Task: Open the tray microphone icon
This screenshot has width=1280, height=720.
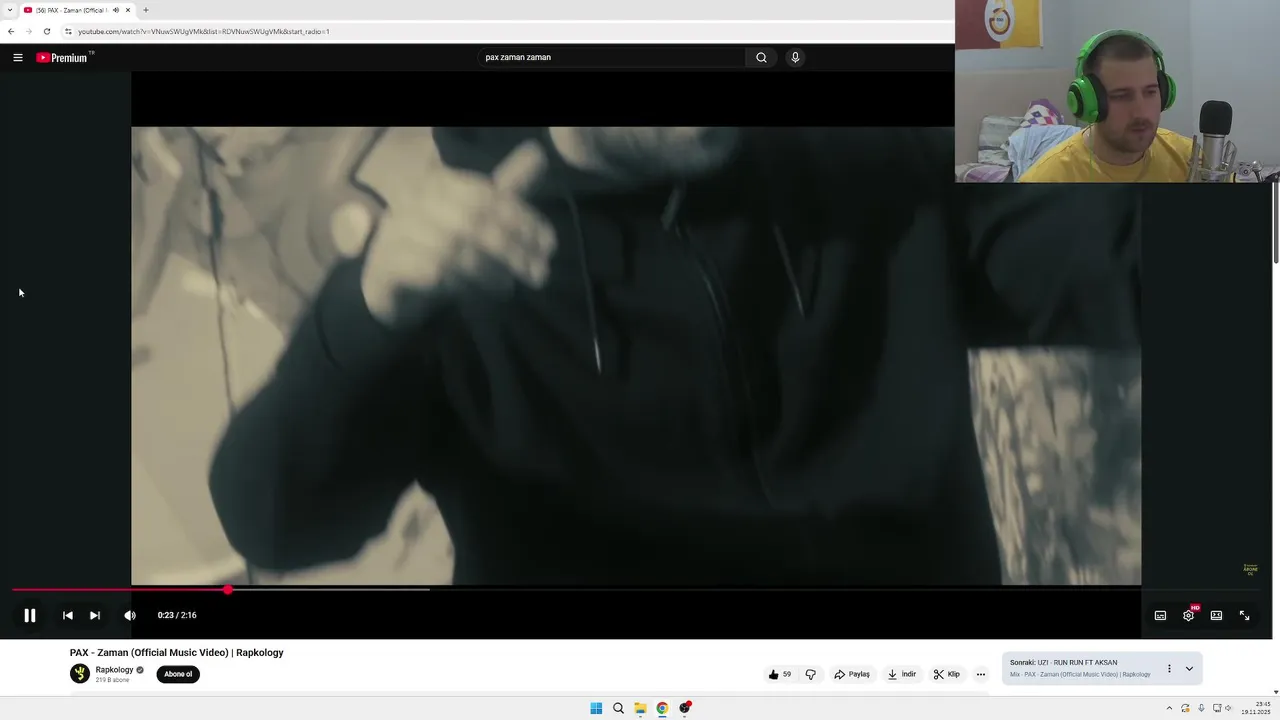Action: [x=1201, y=708]
